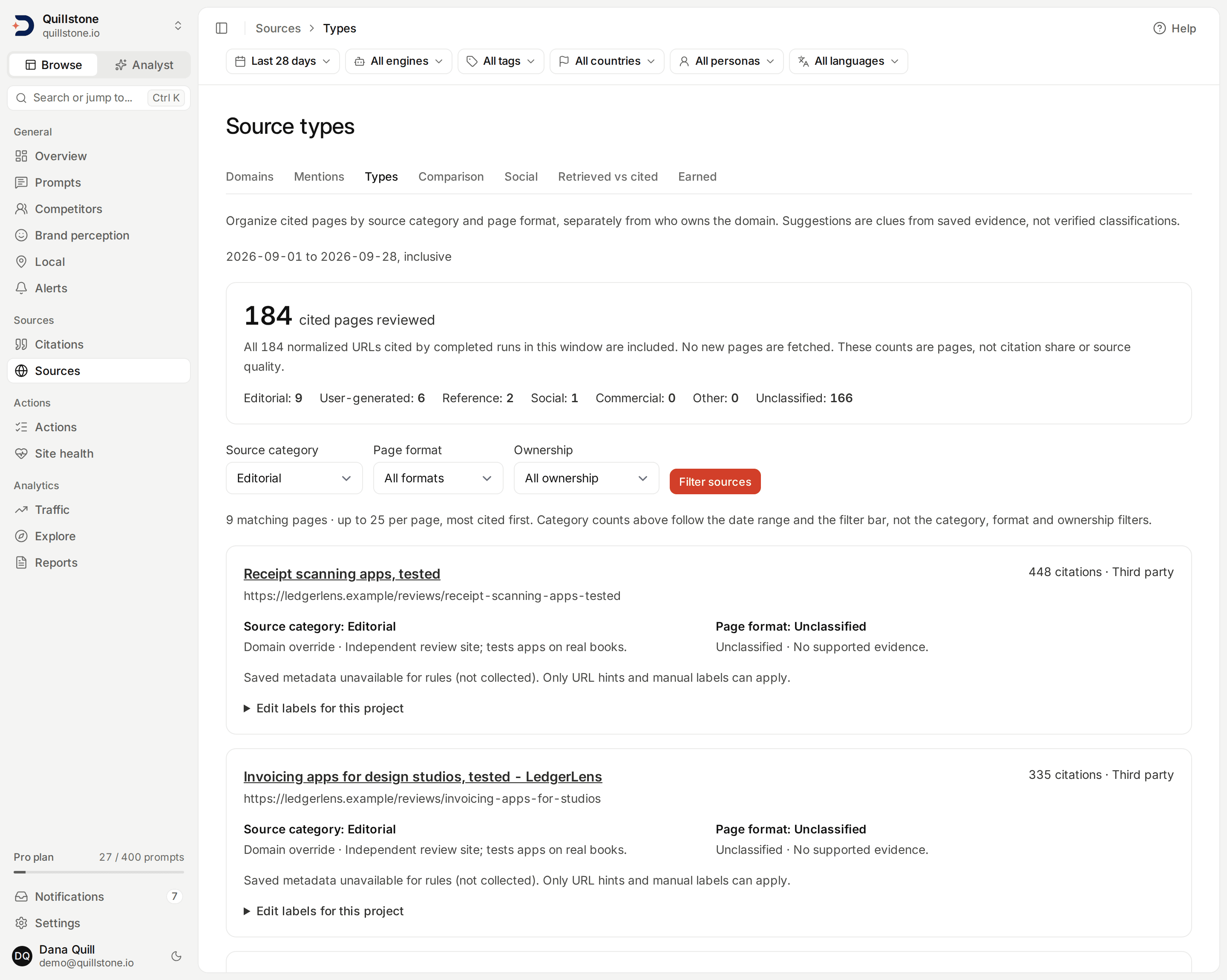This screenshot has height=980, width=1227.
Task: Open All countries filter
Action: [x=607, y=61]
